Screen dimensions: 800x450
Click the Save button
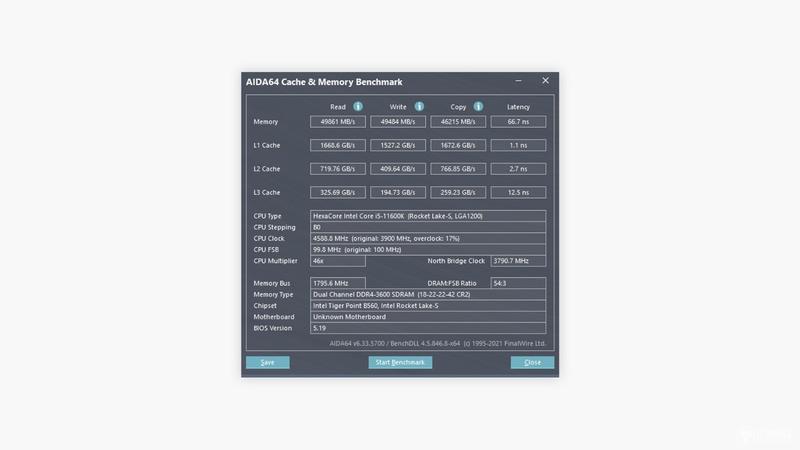pyautogui.click(x=268, y=362)
